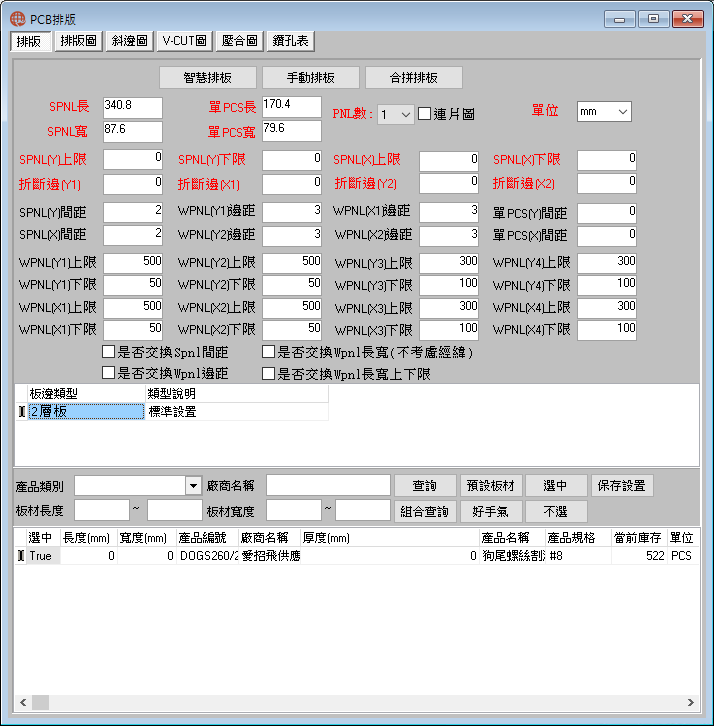
Task: Click the SPNL(Y)間距 field
Action: click(x=133, y=213)
